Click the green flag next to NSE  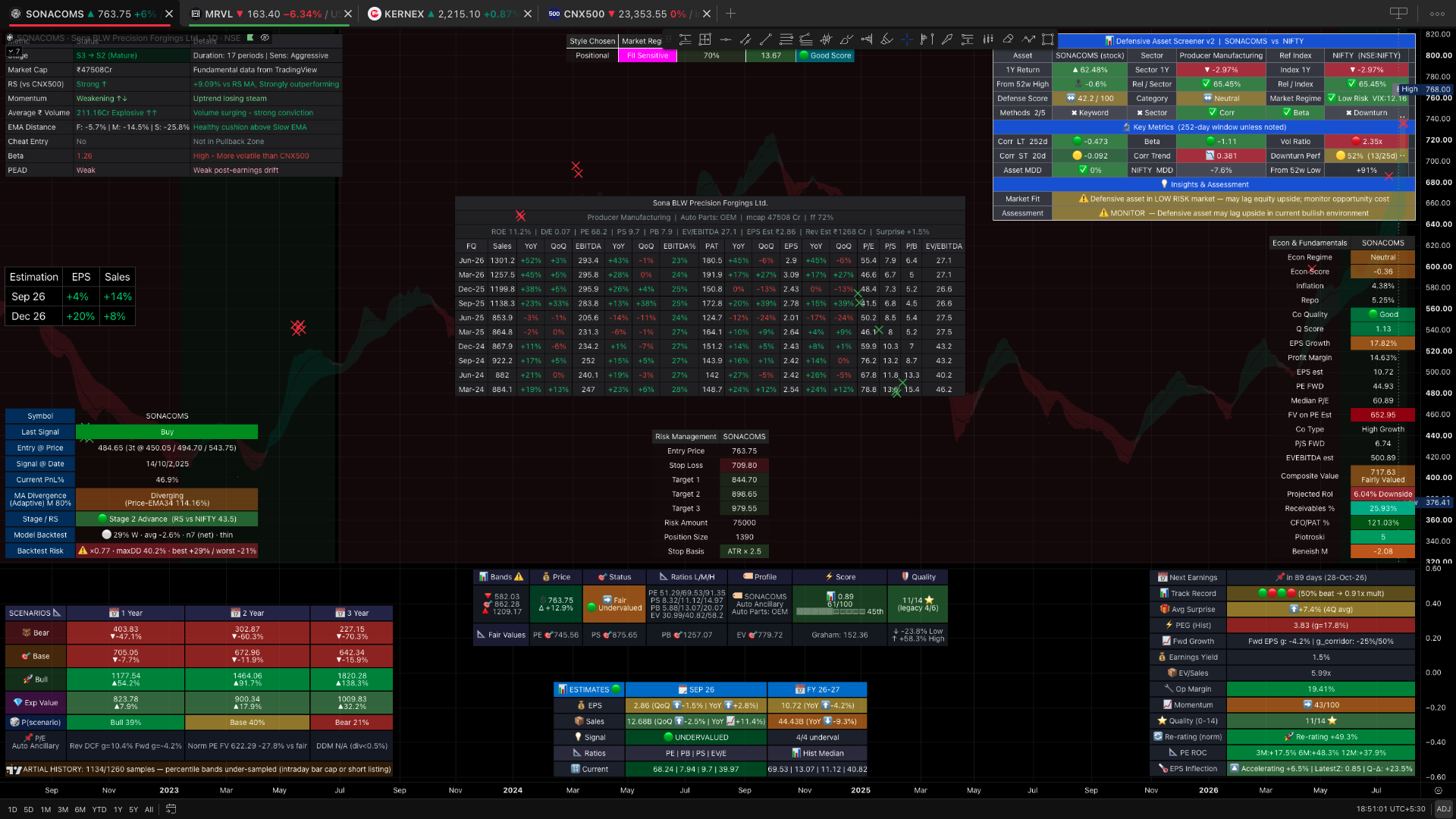tap(250, 38)
